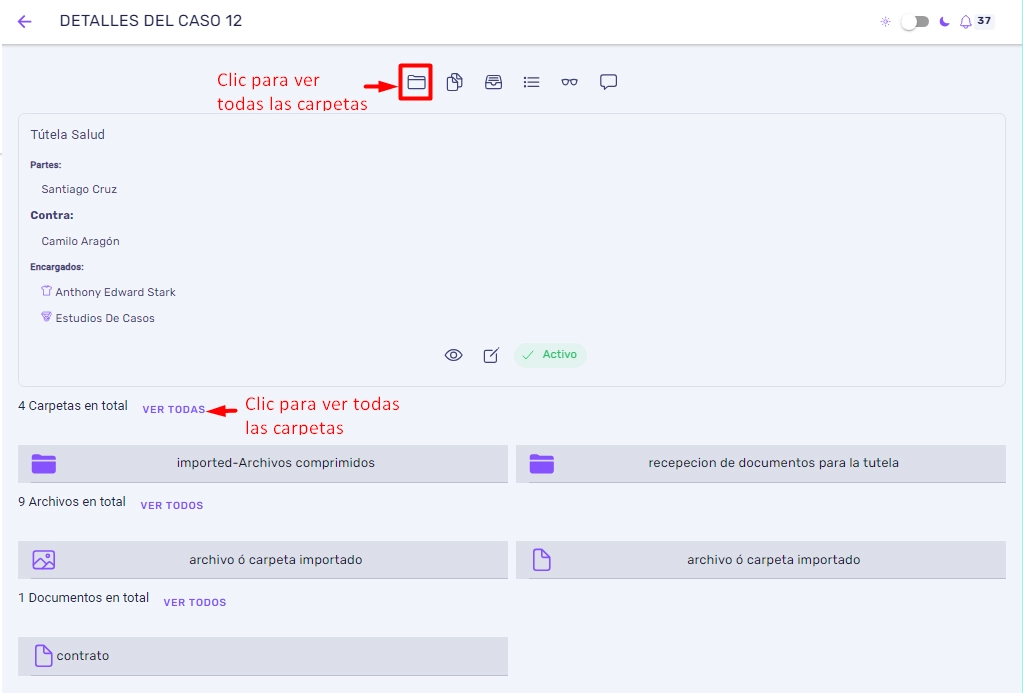Open recepecion de documentos para la tutela folder
The width and height of the screenshot is (1023, 693).
pyautogui.click(x=761, y=464)
